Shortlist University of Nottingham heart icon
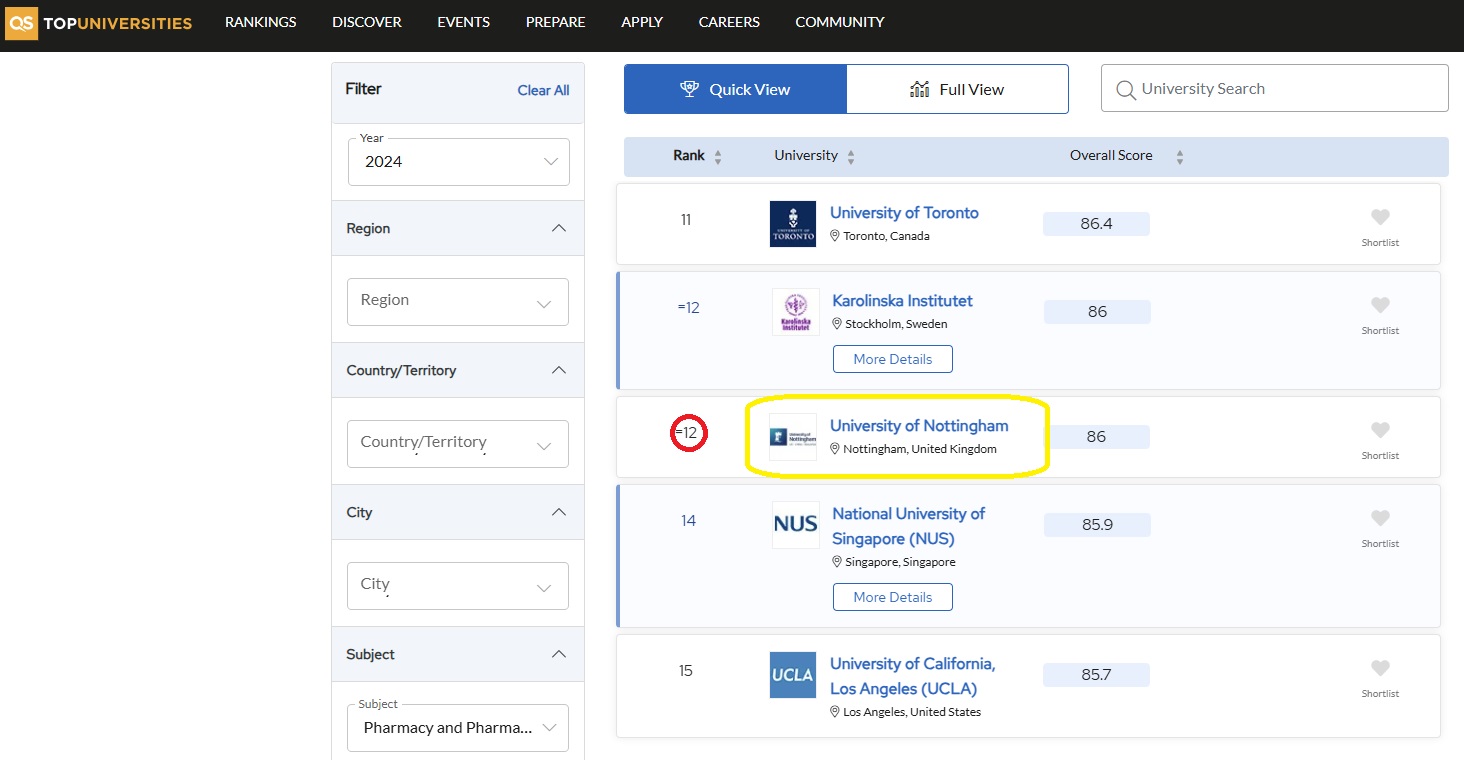The height and width of the screenshot is (760, 1464). tap(1380, 430)
